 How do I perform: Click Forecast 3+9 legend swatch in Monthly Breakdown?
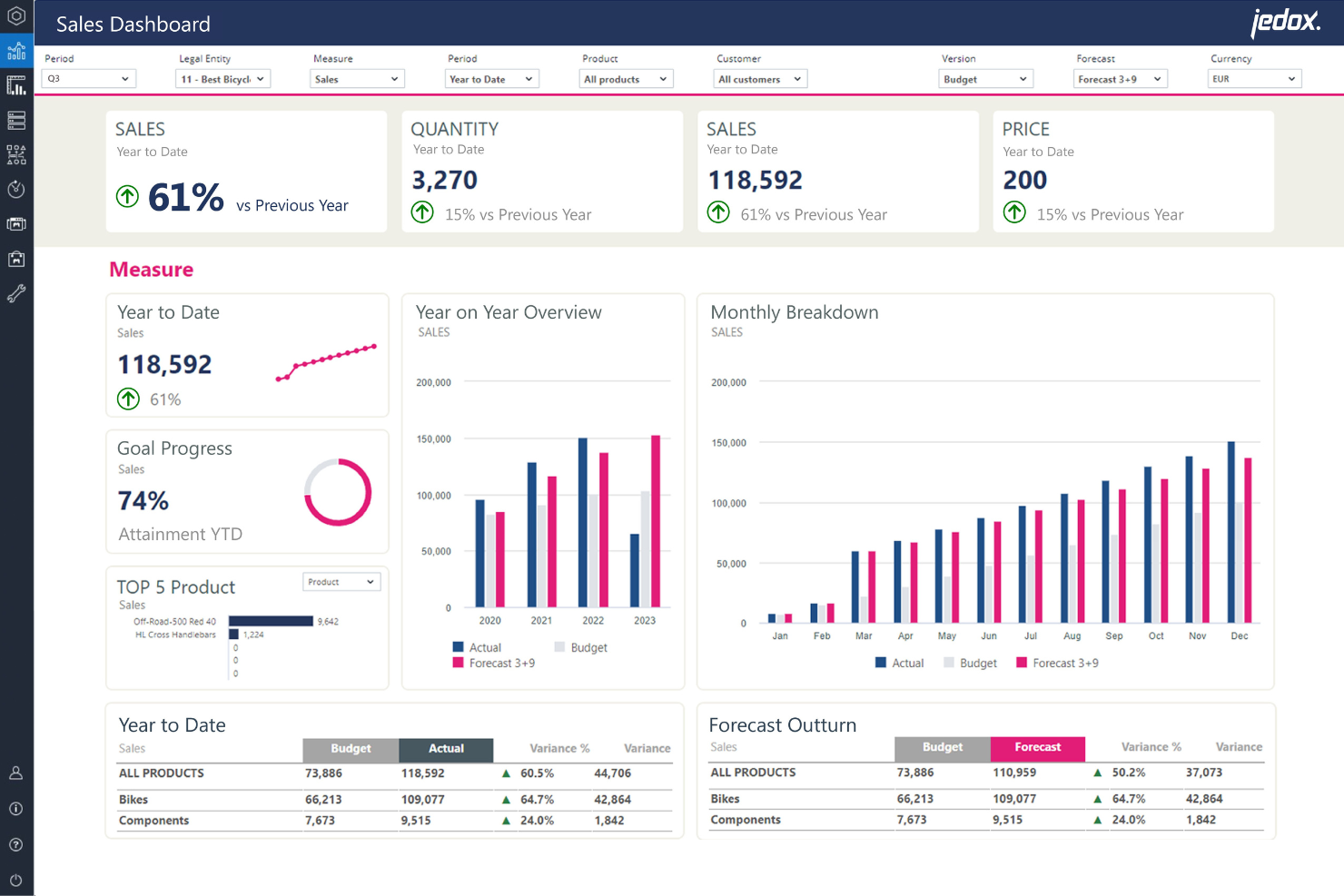(x=1022, y=663)
